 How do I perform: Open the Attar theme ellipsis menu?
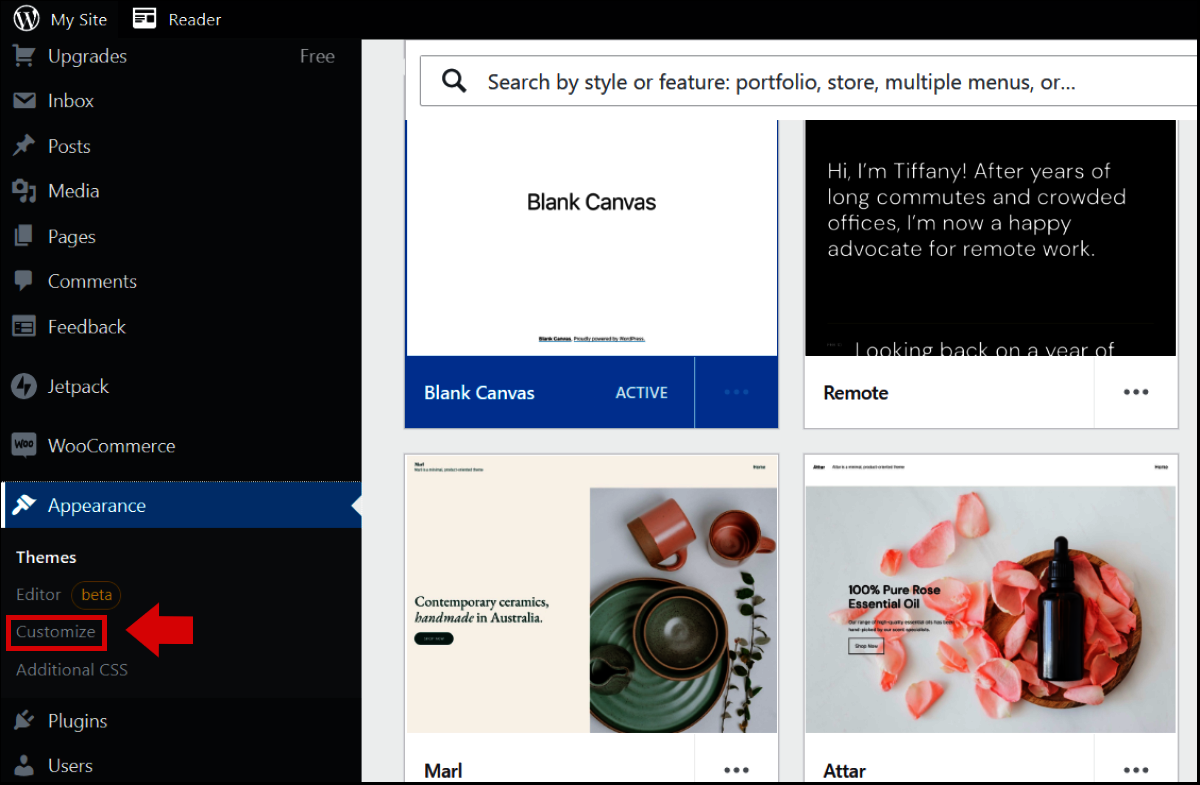tap(1136, 769)
